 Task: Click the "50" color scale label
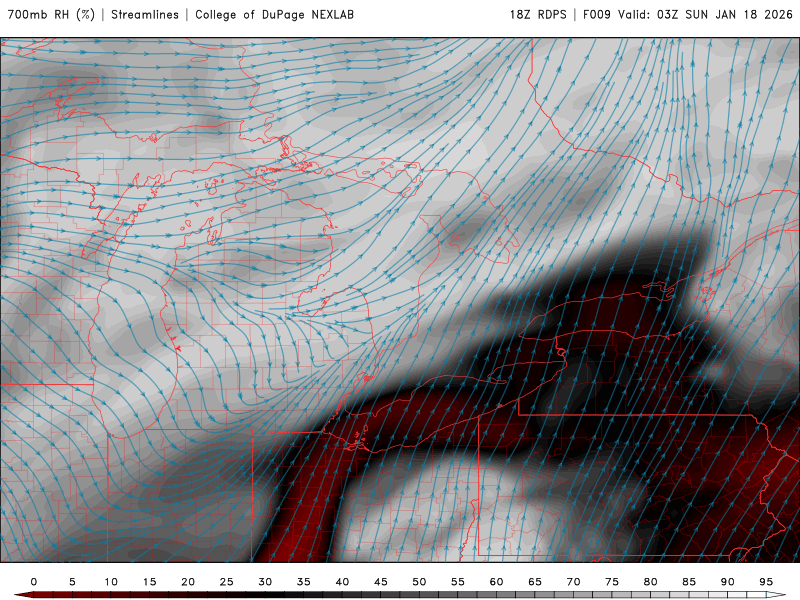pos(419,582)
